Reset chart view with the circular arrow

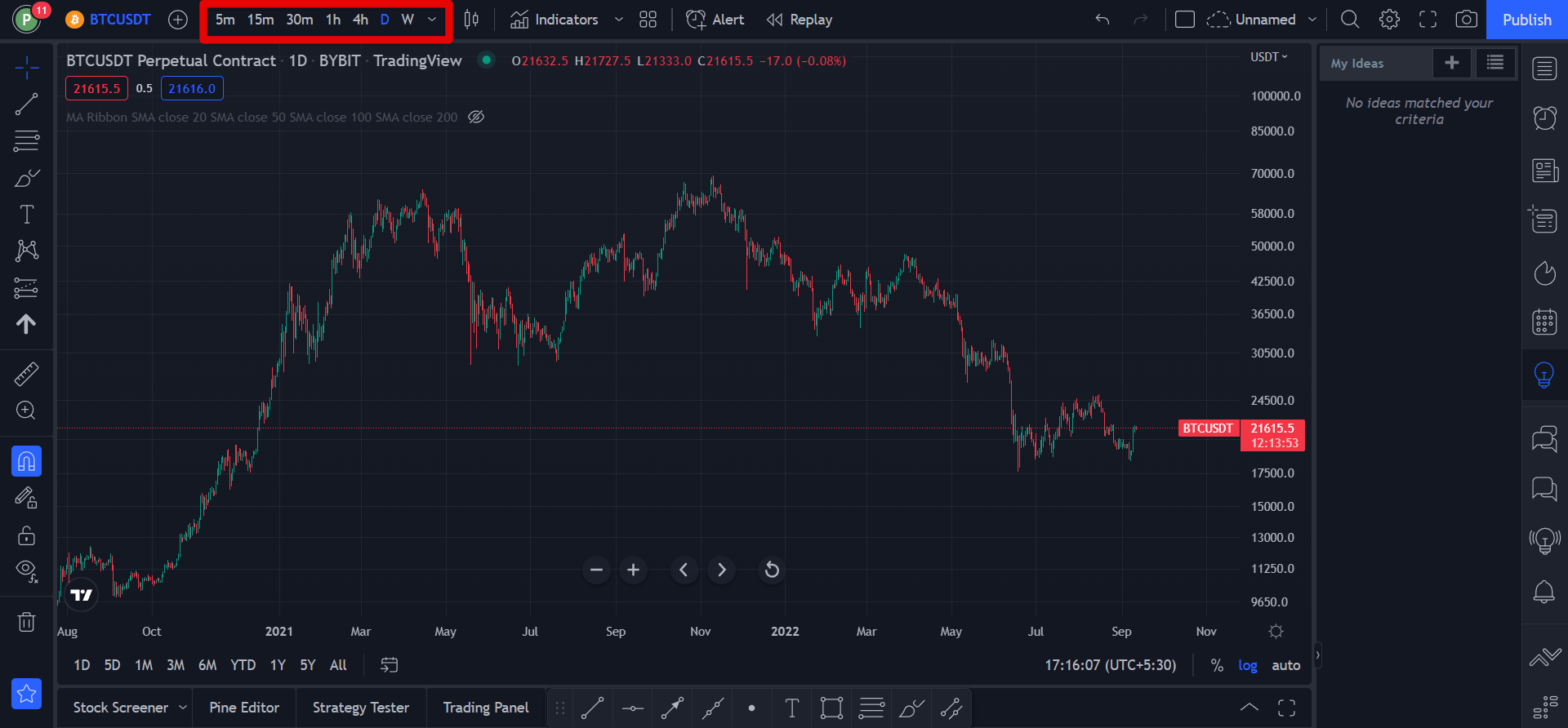click(x=772, y=570)
